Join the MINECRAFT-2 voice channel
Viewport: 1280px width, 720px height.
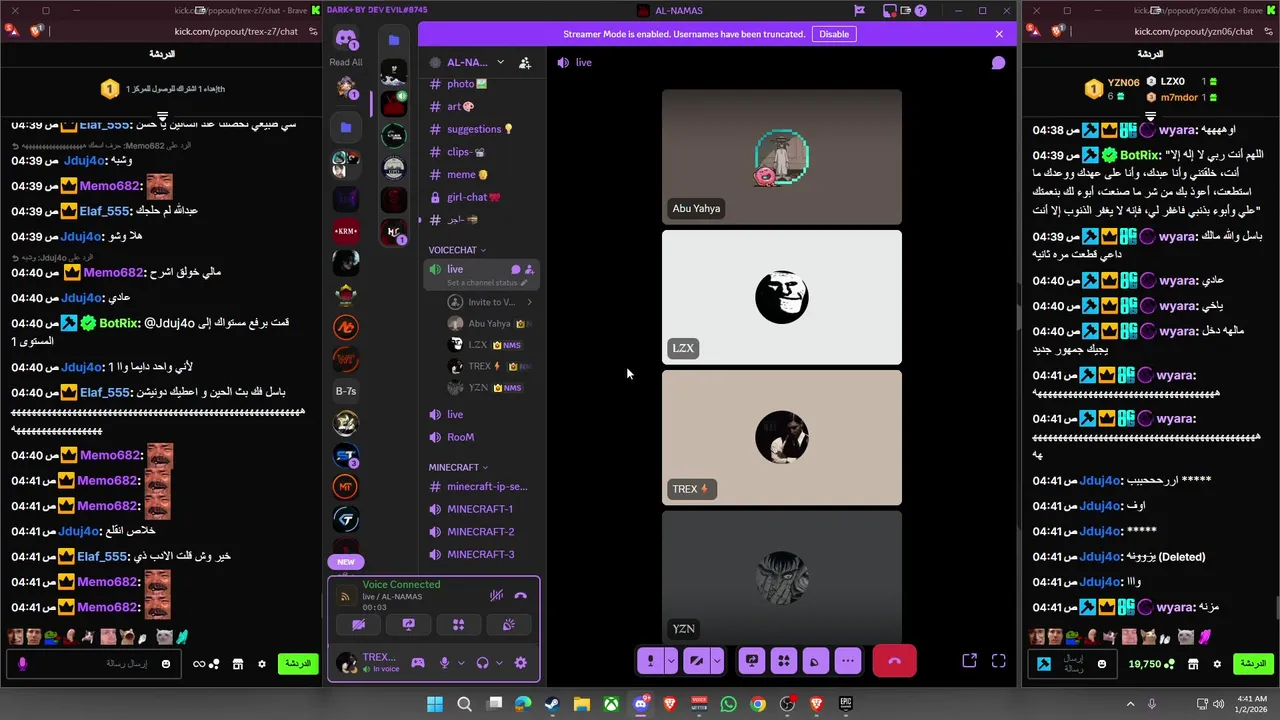[479, 532]
